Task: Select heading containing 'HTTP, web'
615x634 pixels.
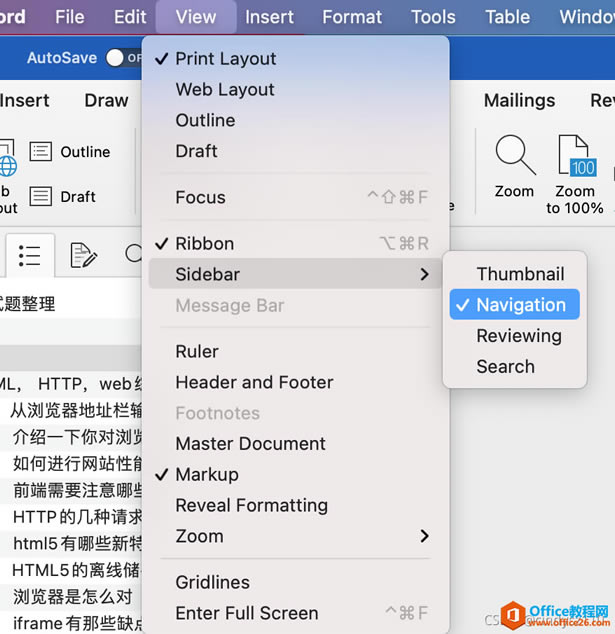Action: (71, 384)
